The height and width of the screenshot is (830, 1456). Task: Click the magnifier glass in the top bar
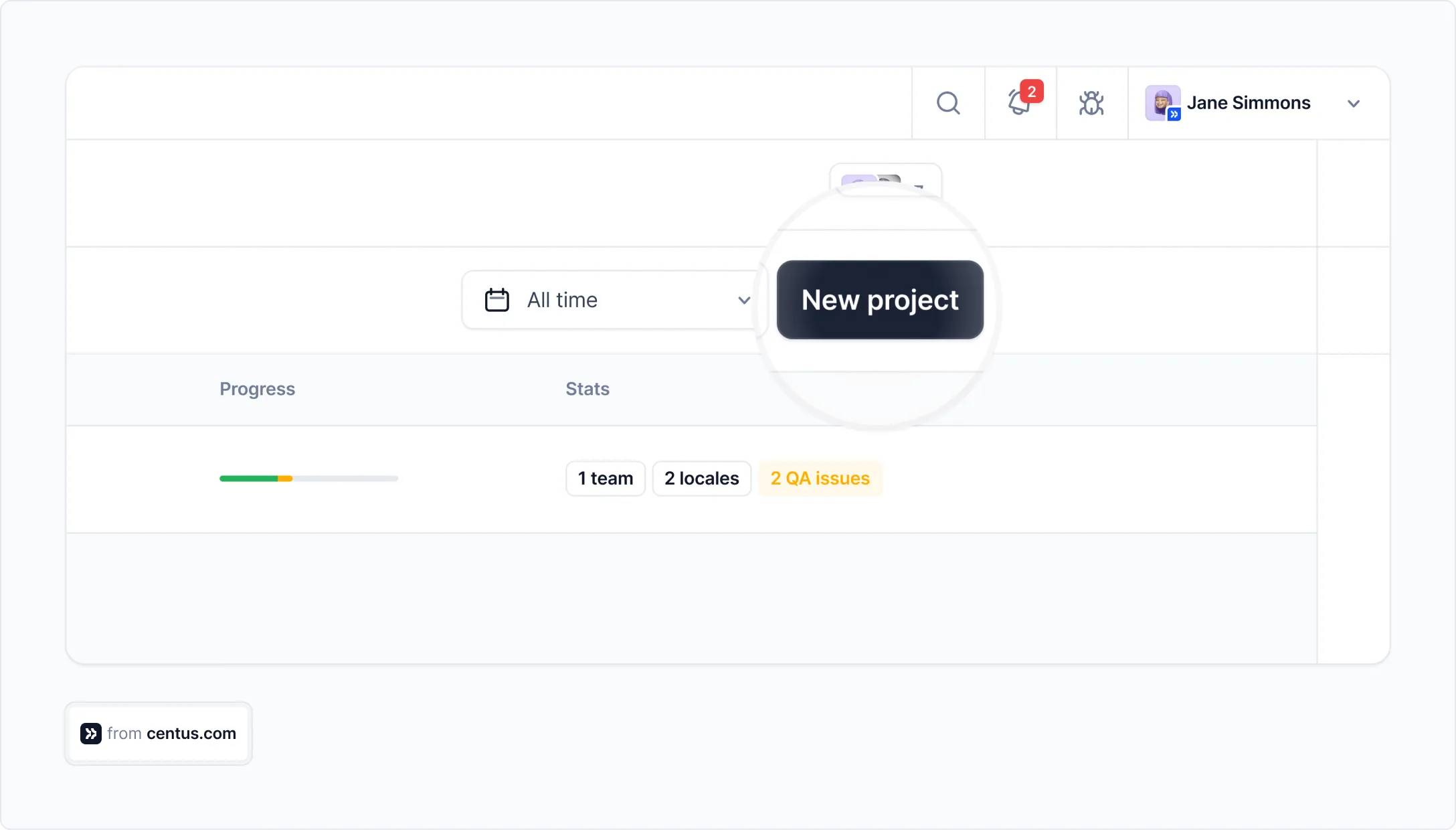coord(947,103)
